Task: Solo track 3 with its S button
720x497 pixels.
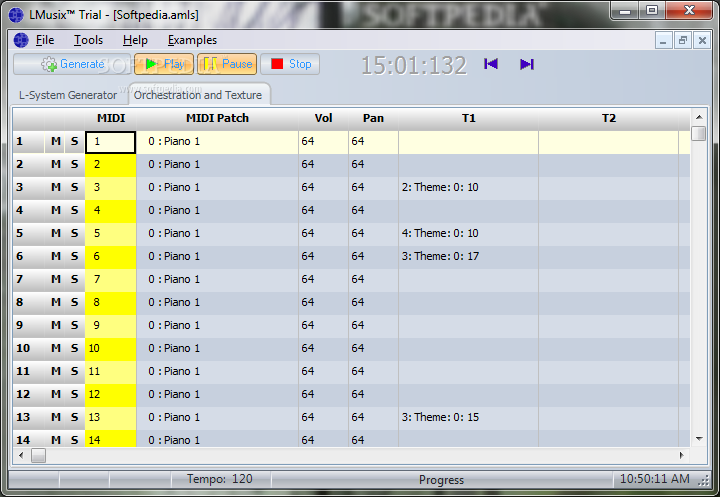Action: 75,187
